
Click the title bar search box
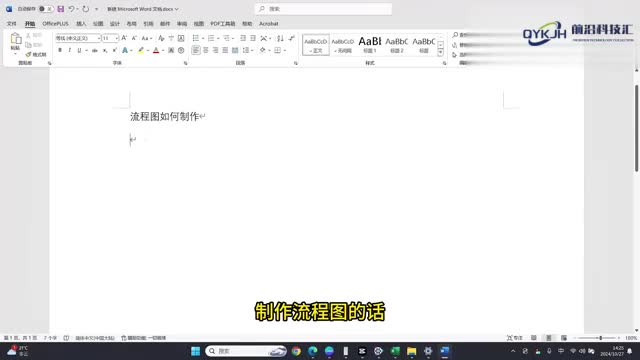point(323,9)
